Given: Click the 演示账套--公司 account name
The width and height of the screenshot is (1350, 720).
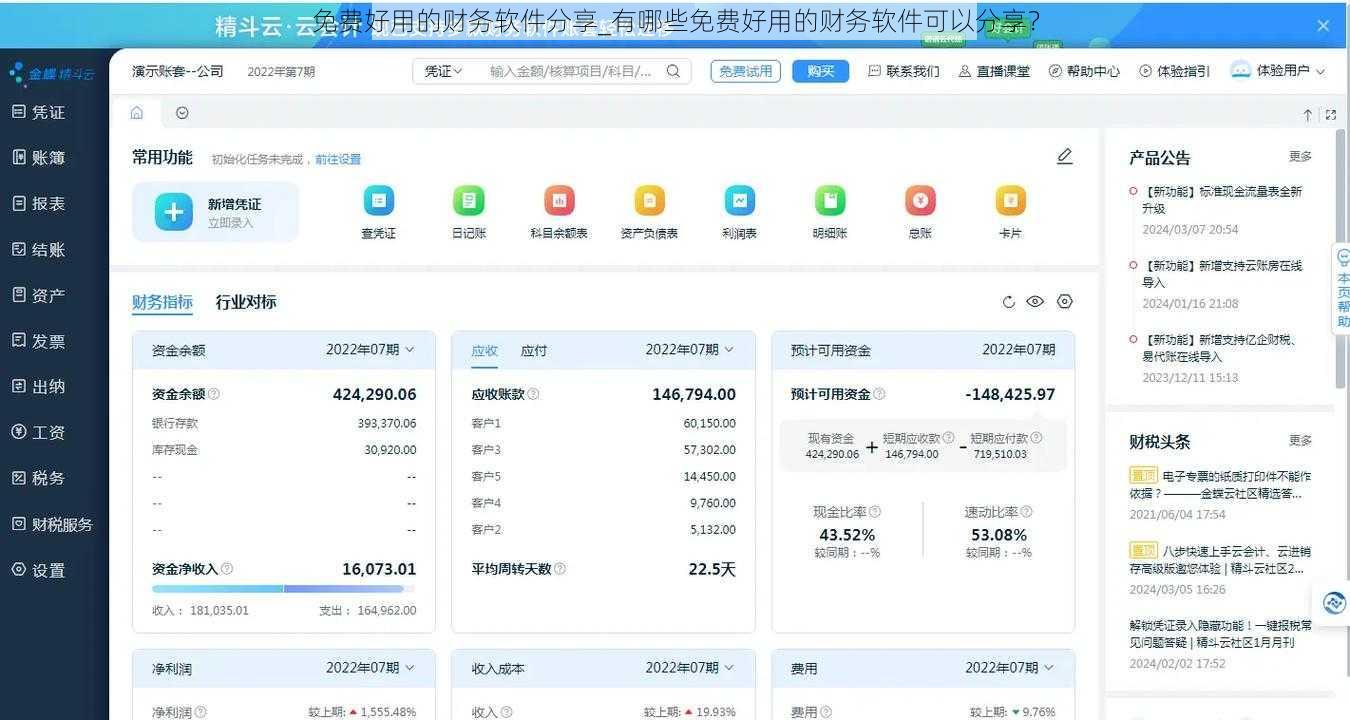Looking at the screenshot, I should (x=178, y=71).
